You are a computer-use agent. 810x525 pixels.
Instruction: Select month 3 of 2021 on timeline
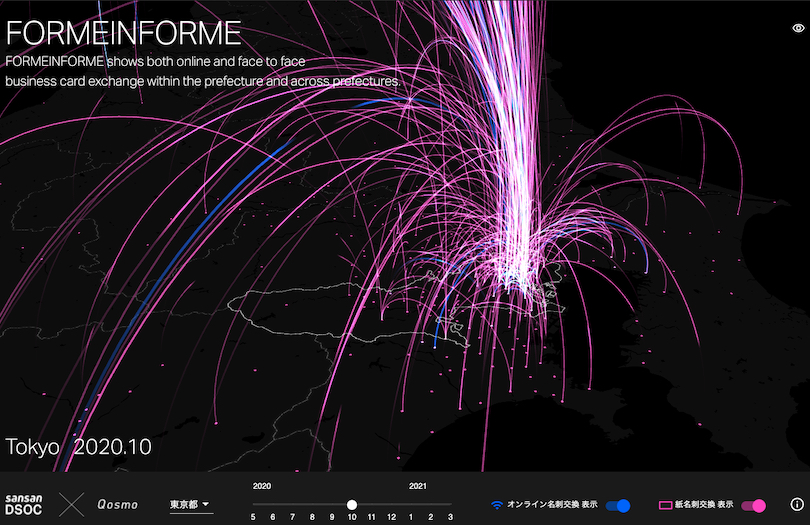[450, 517]
